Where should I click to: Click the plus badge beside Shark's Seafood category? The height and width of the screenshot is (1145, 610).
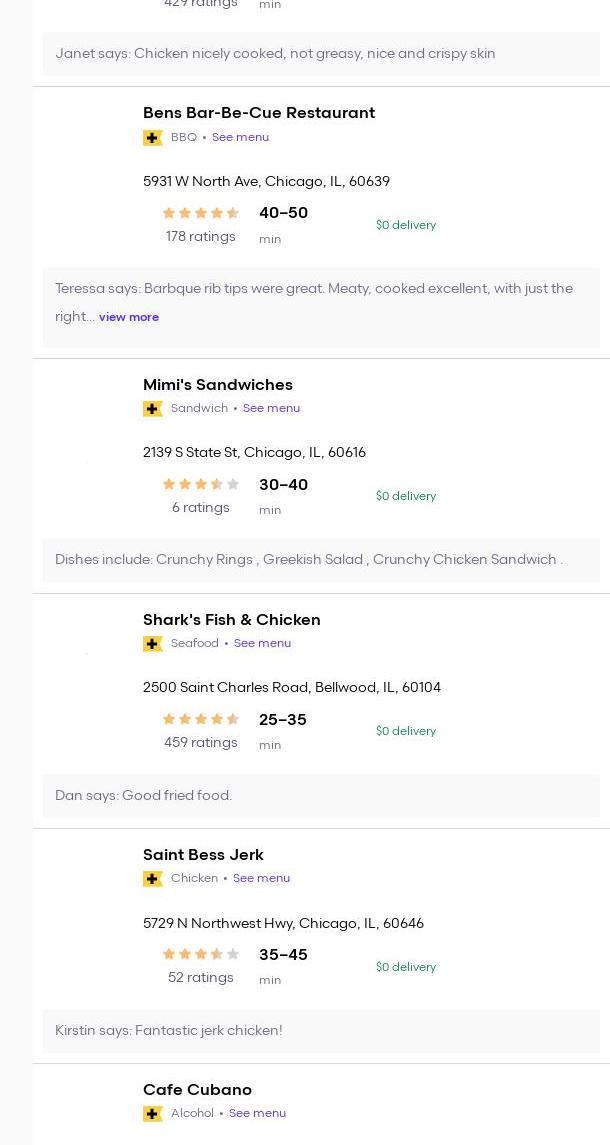point(153,644)
